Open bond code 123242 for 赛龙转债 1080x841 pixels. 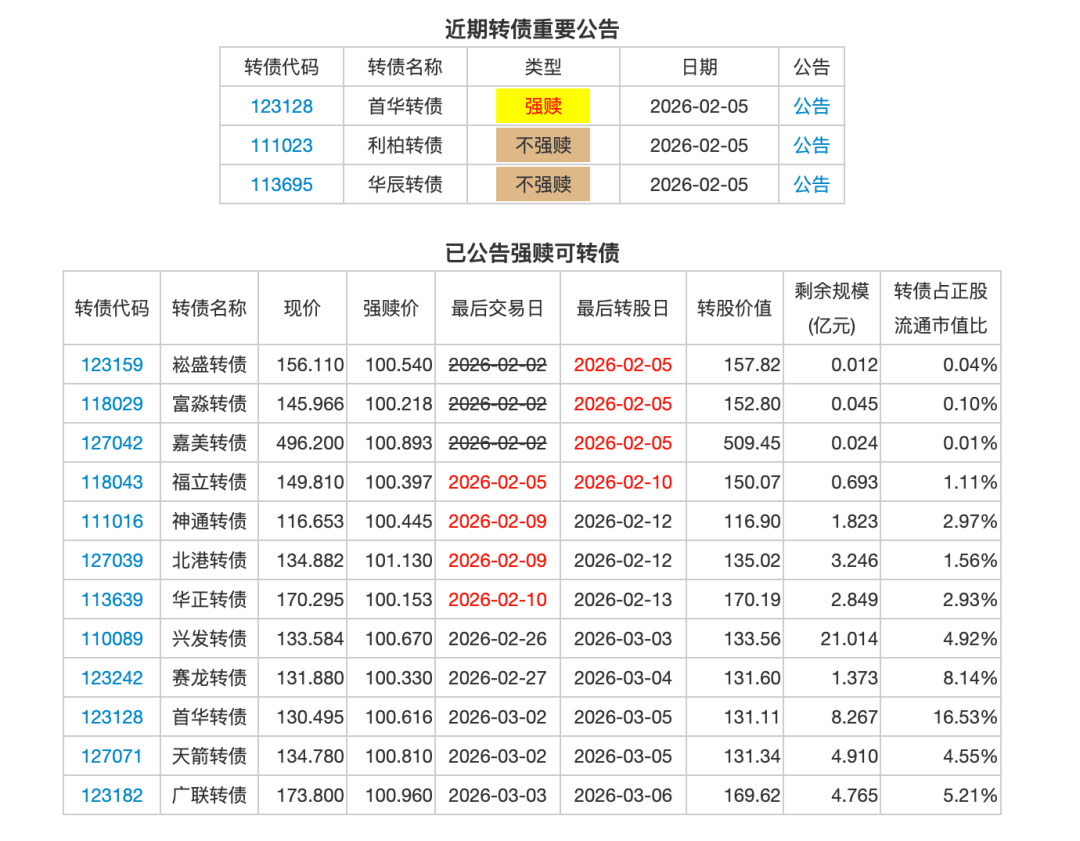click(111, 677)
